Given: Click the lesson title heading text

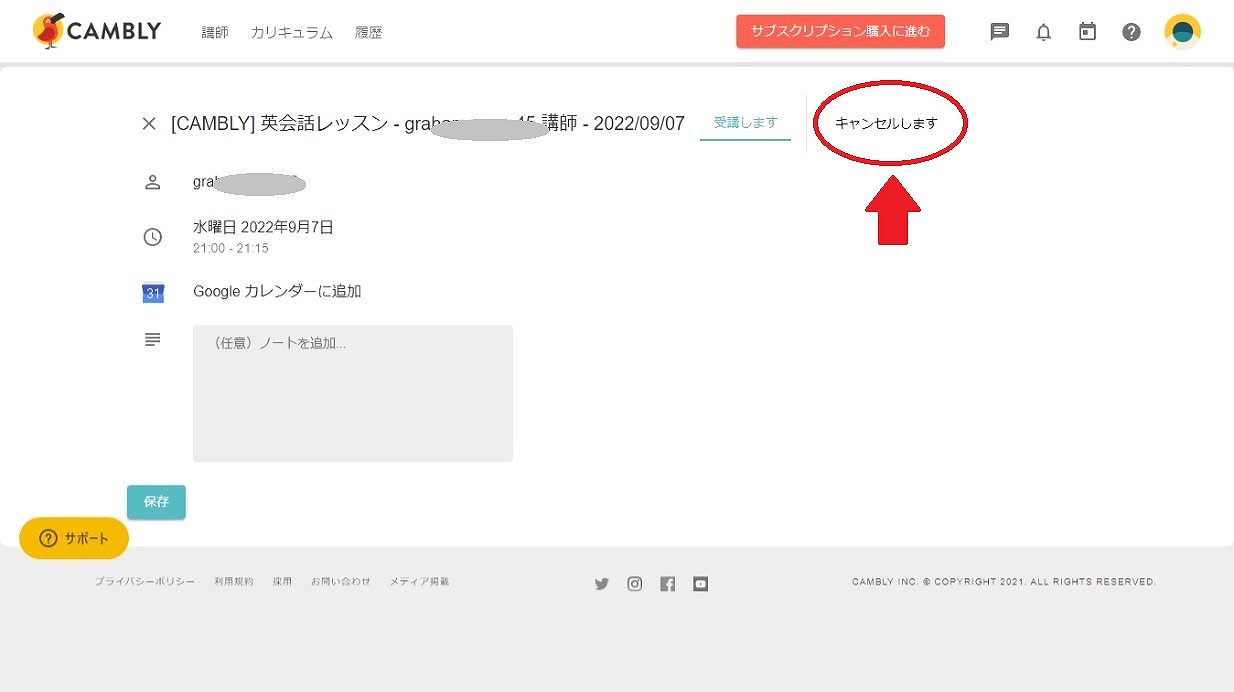Looking at the screenshot, I should 428,124.
